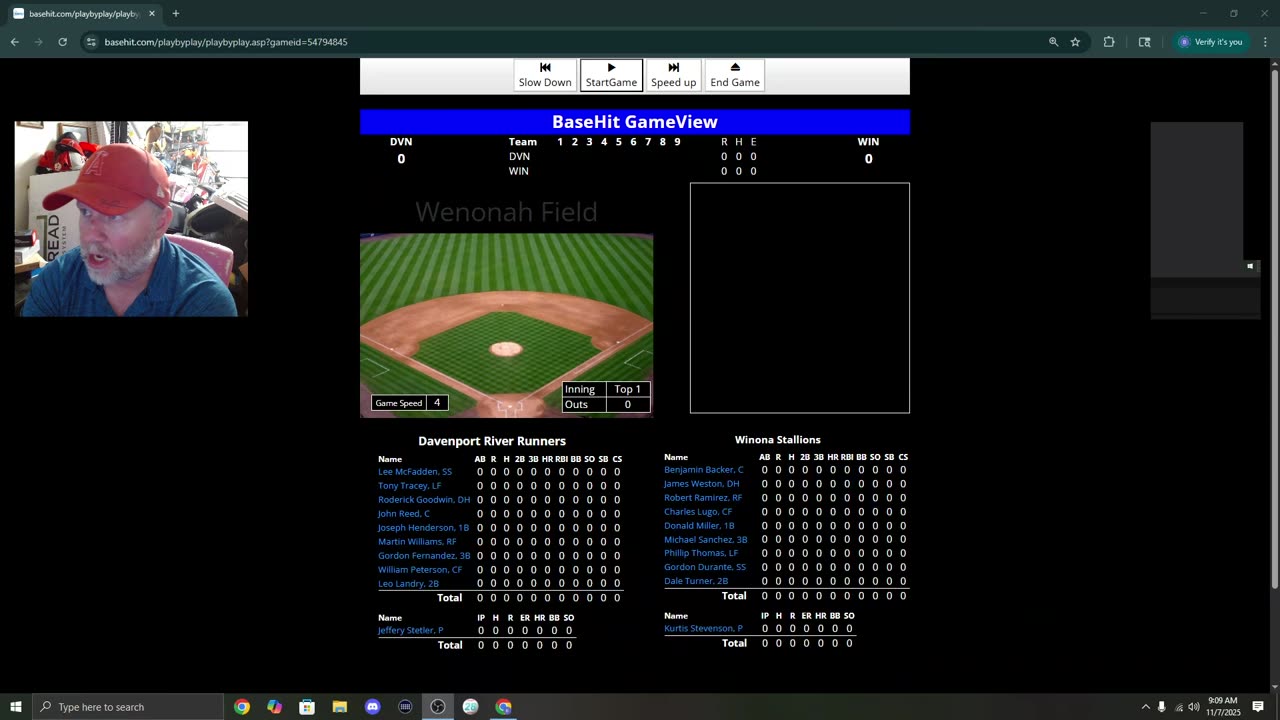Click the Speed up button
Screen dimensions: 1280x720
[x=673, y=75]
